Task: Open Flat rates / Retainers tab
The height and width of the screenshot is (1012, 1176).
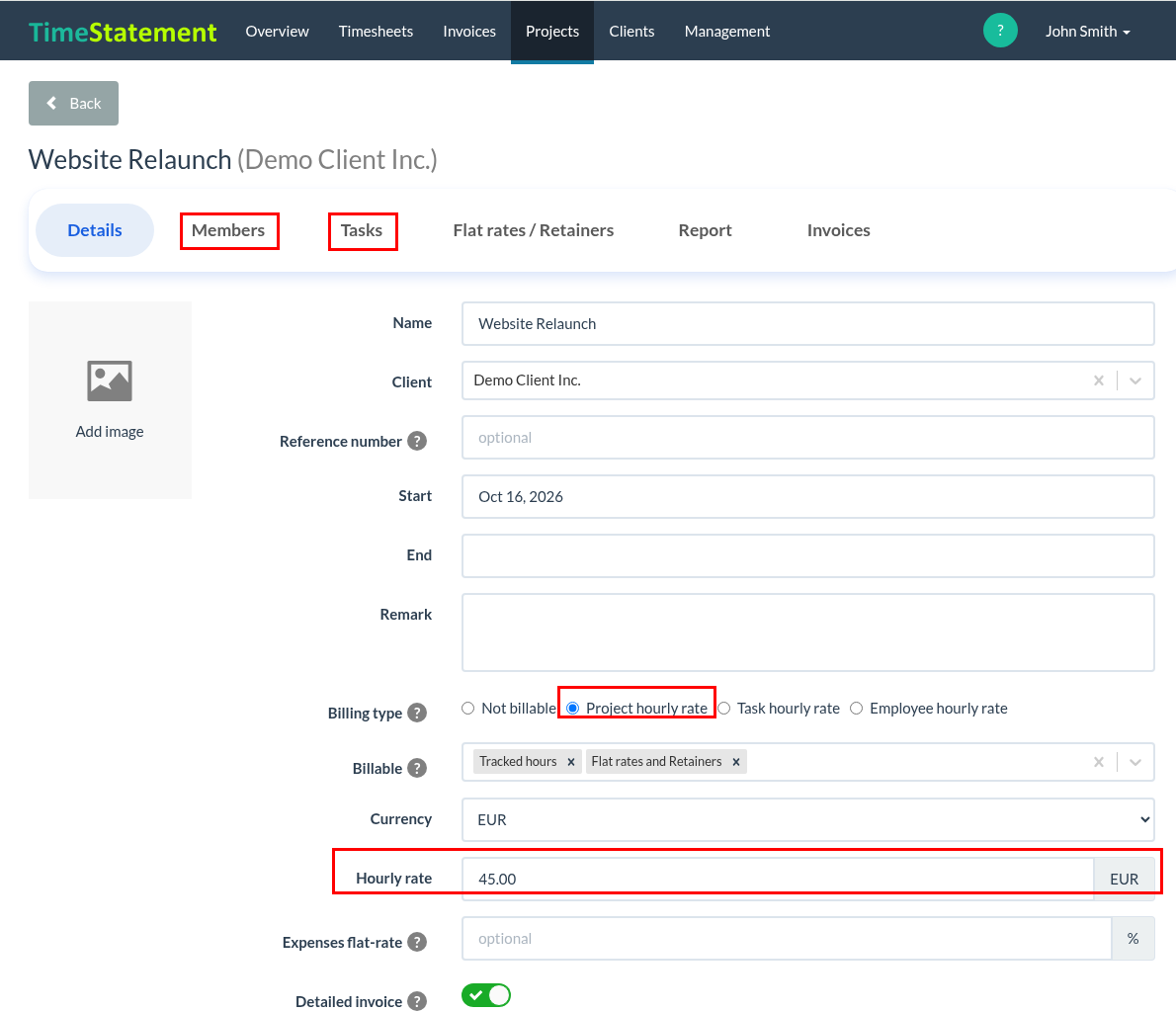Action: click(x=534, y=230)
